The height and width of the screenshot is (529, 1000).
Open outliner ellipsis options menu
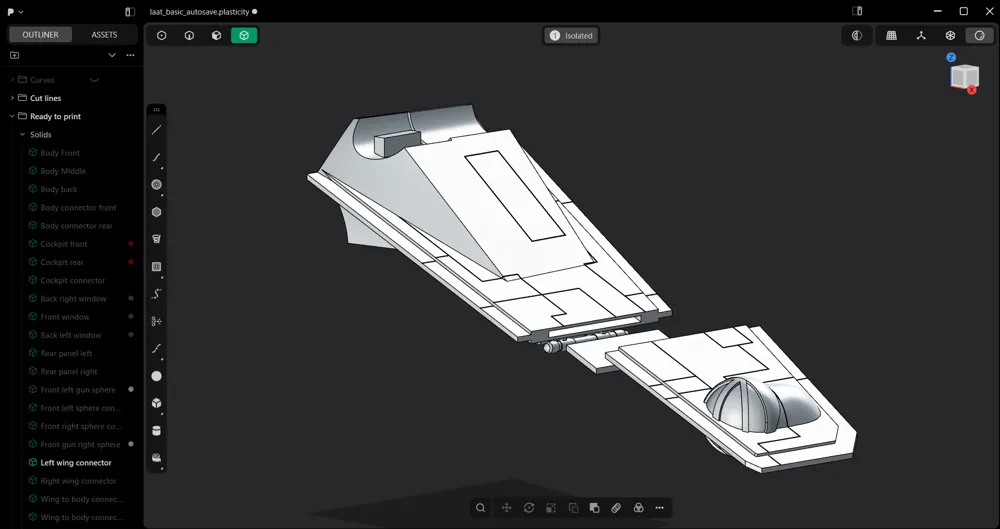click(x=130, y=55)
